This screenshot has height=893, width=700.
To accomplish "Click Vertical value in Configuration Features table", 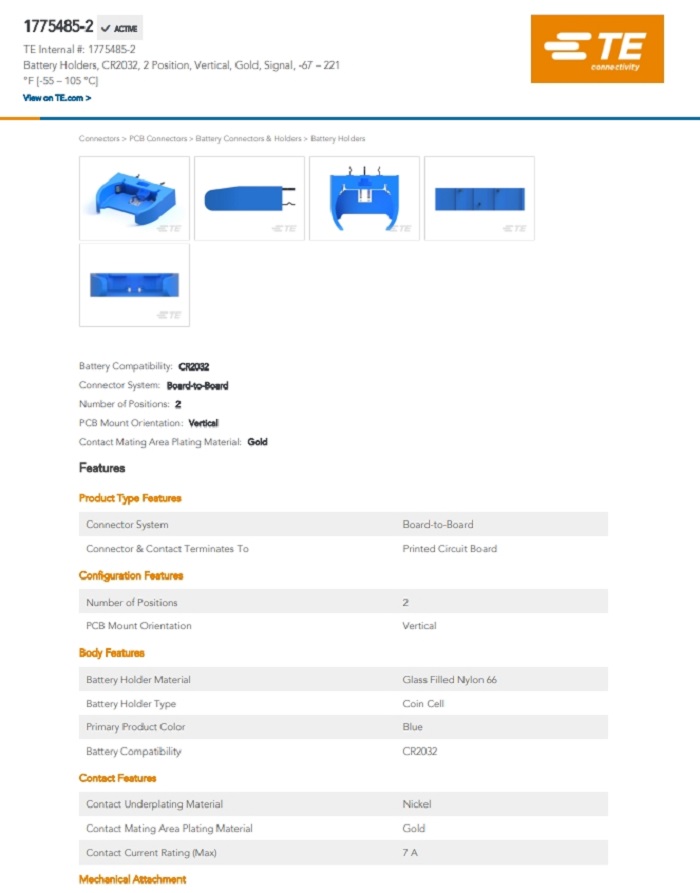I will [419, 626].
